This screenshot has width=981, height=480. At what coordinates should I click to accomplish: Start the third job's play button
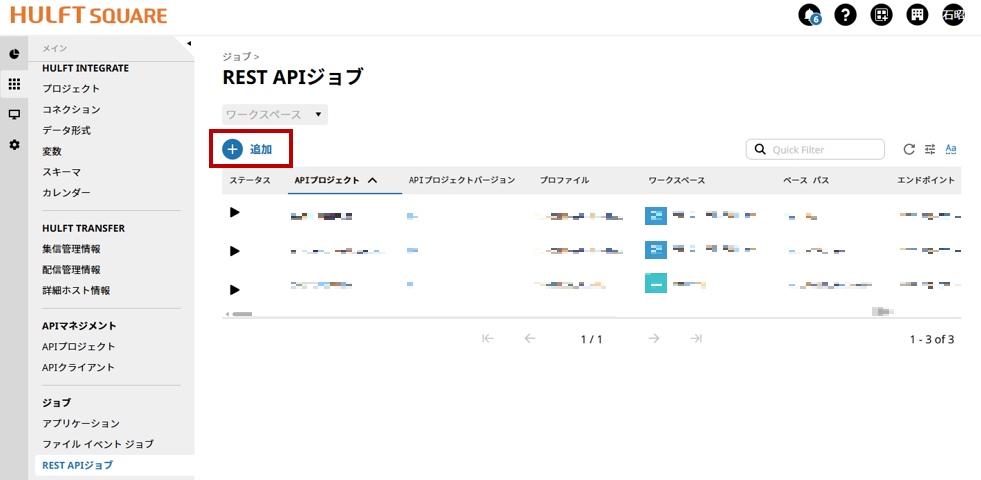coord(235,290)
